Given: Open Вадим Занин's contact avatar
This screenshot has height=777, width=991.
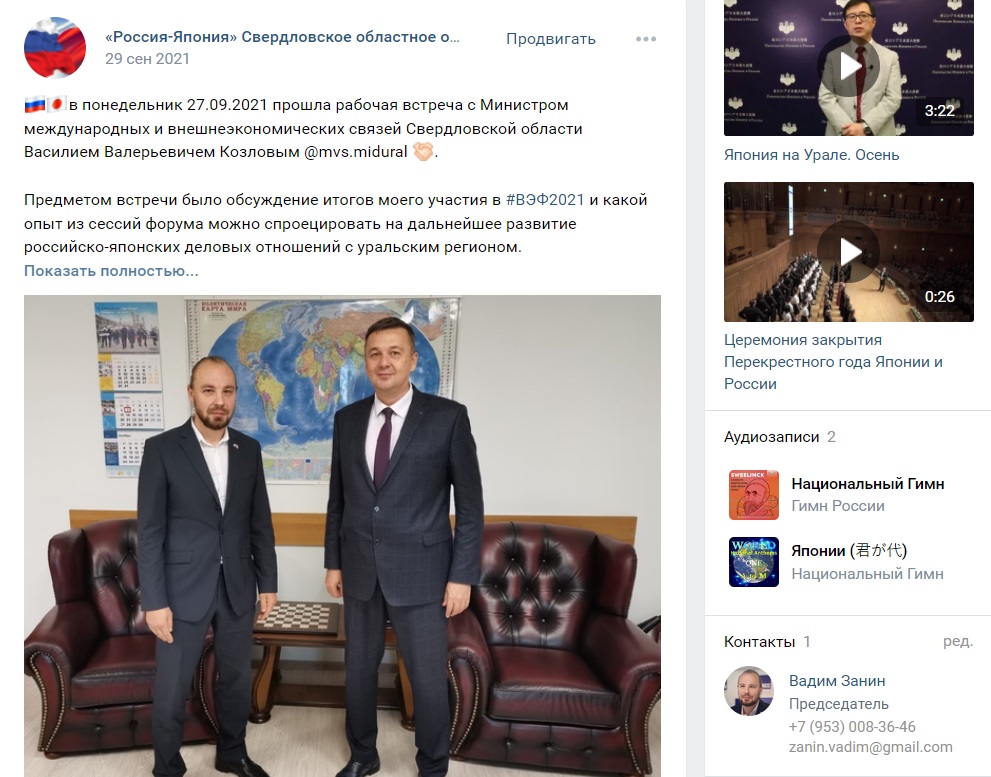Looking at the screenshot, I should [749, 690].
